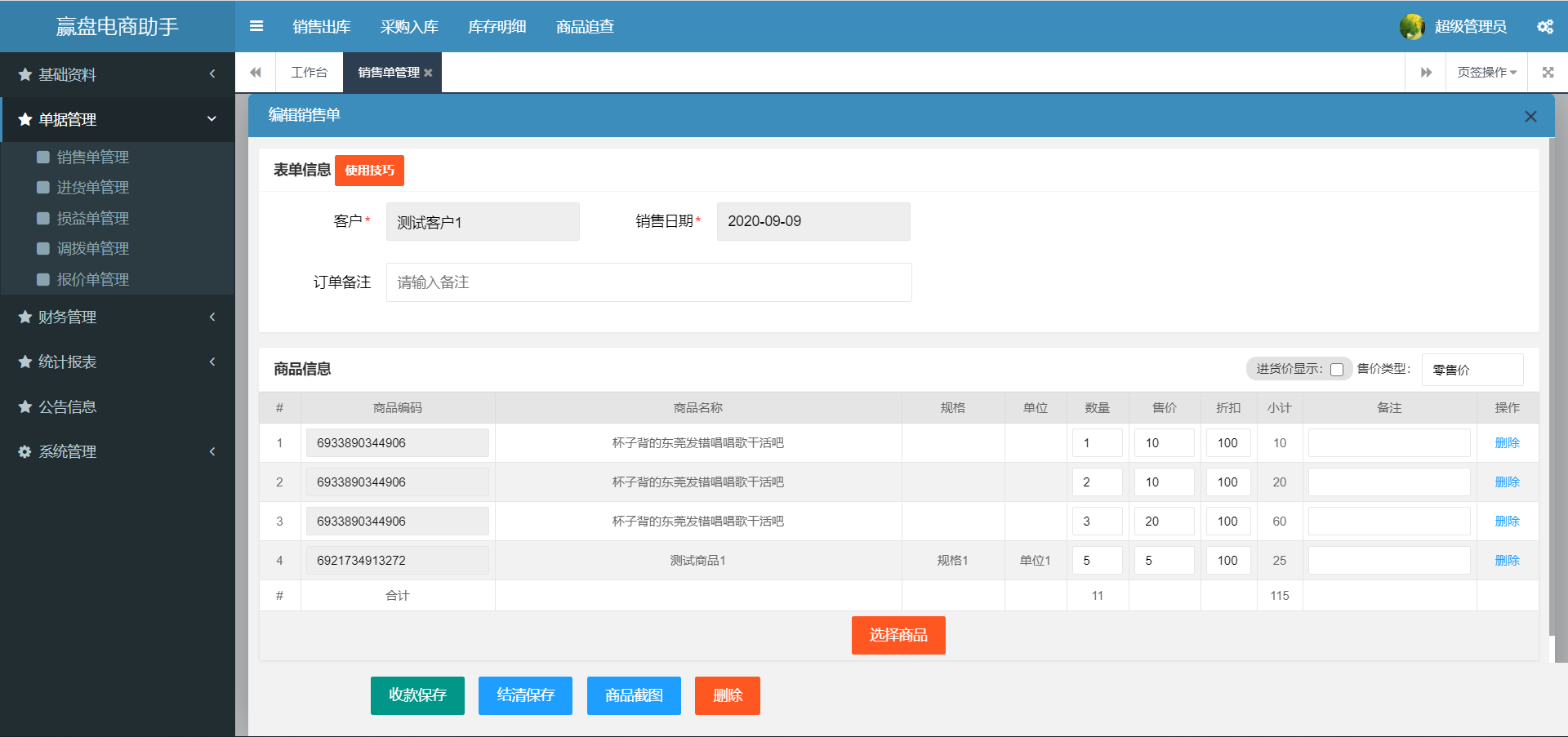
Task: Toggle fullscreen with the expand icon
Action: [x=1548, y=73]
